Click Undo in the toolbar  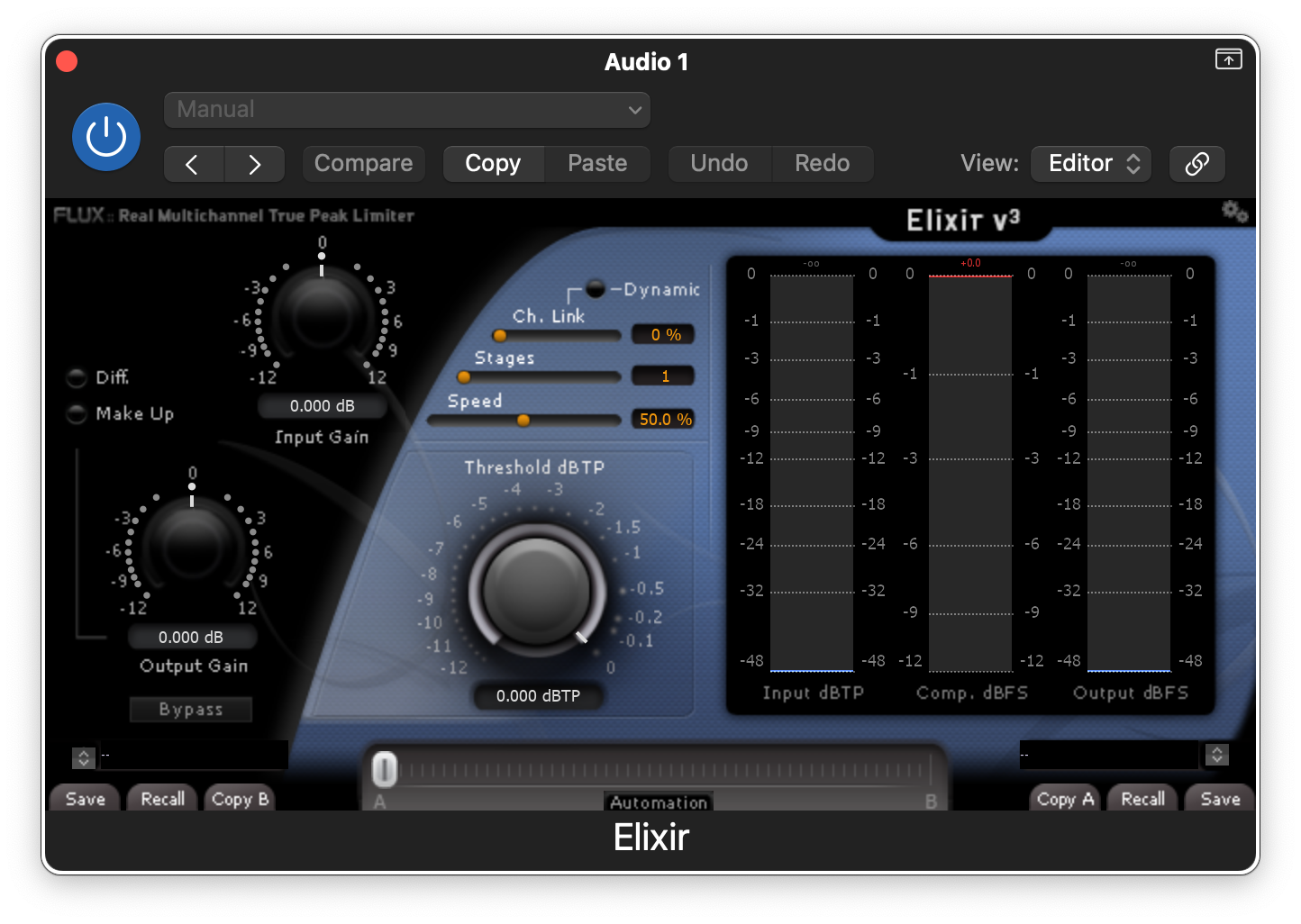tap(720, 163)
